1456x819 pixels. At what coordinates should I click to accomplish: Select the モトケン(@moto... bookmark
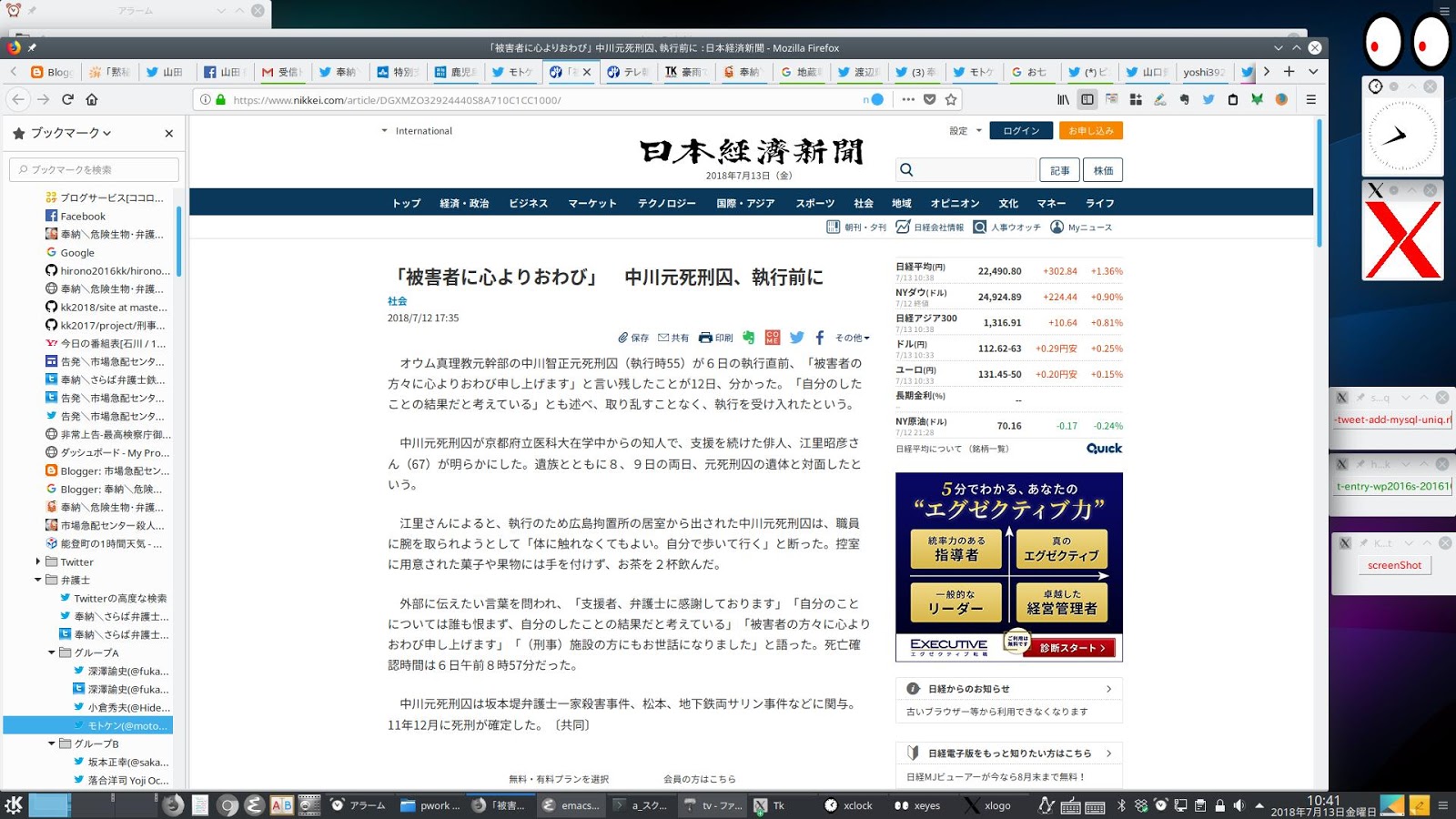point(88,725)
